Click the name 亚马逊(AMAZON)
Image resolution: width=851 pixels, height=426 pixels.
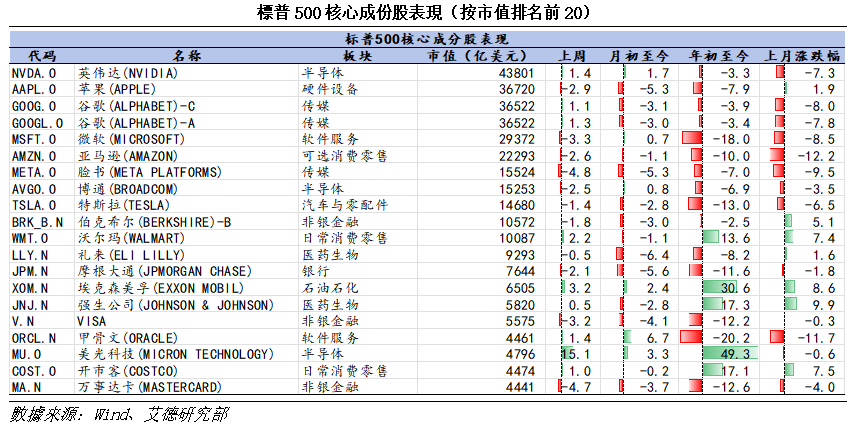click(128, 156)
